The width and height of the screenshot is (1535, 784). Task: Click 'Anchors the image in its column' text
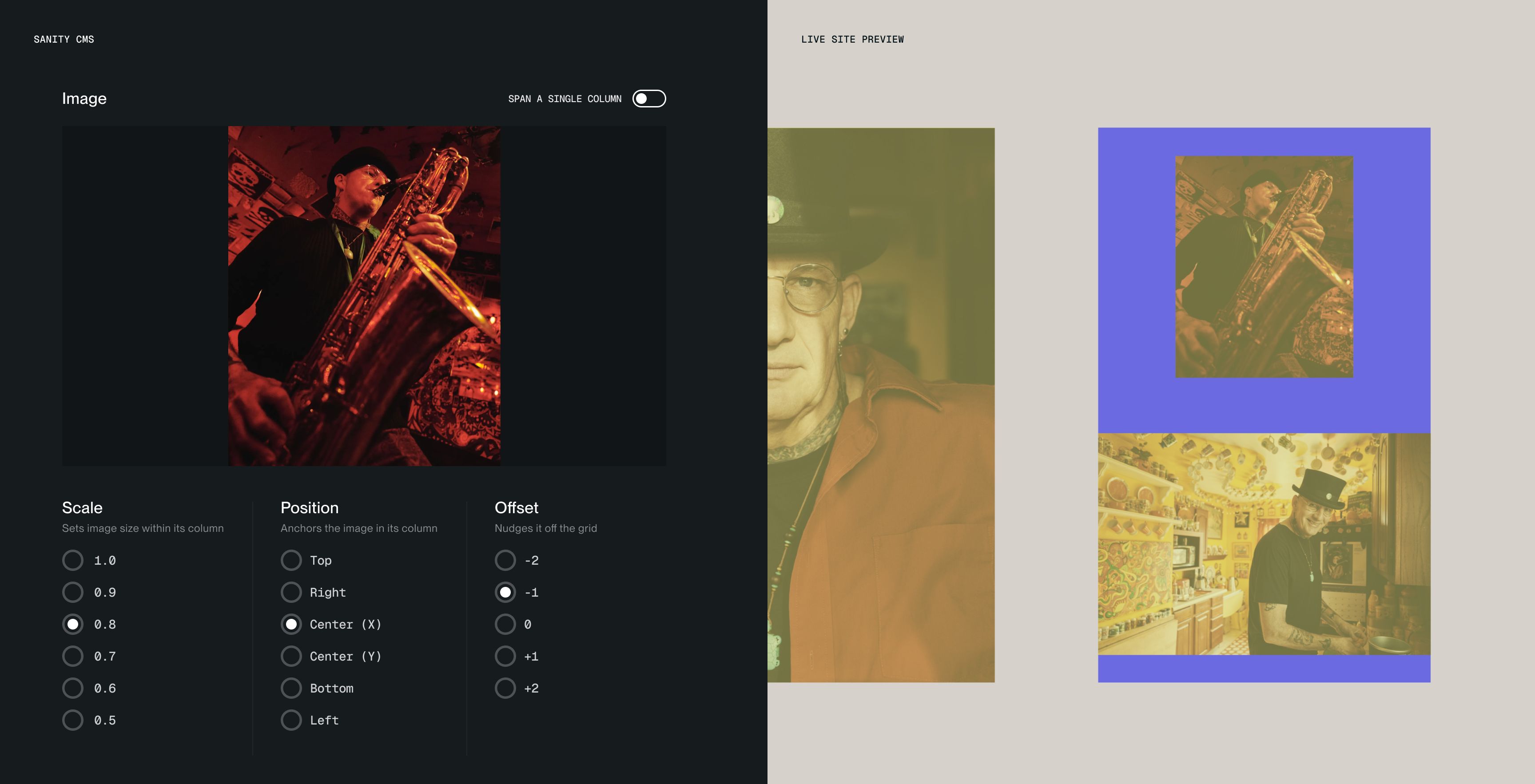coord(359,528)
